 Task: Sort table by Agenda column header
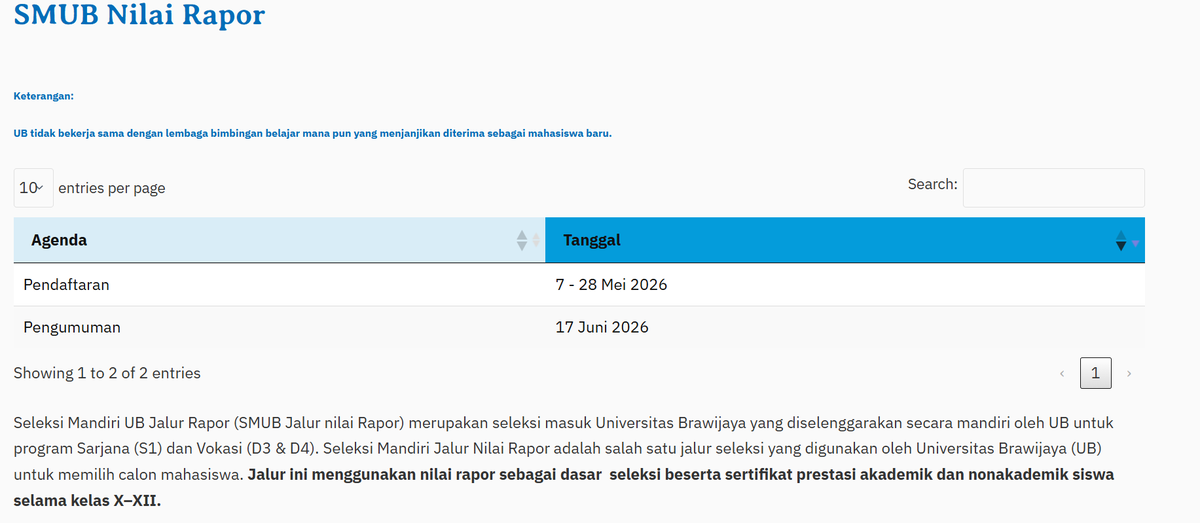[279, 240]
